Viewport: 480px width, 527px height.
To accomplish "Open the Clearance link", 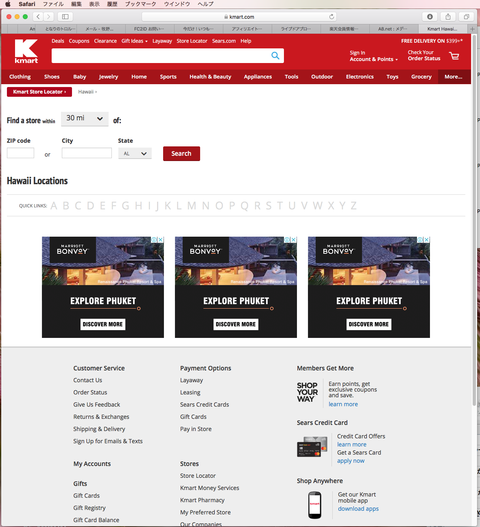I will coord(106,41).
